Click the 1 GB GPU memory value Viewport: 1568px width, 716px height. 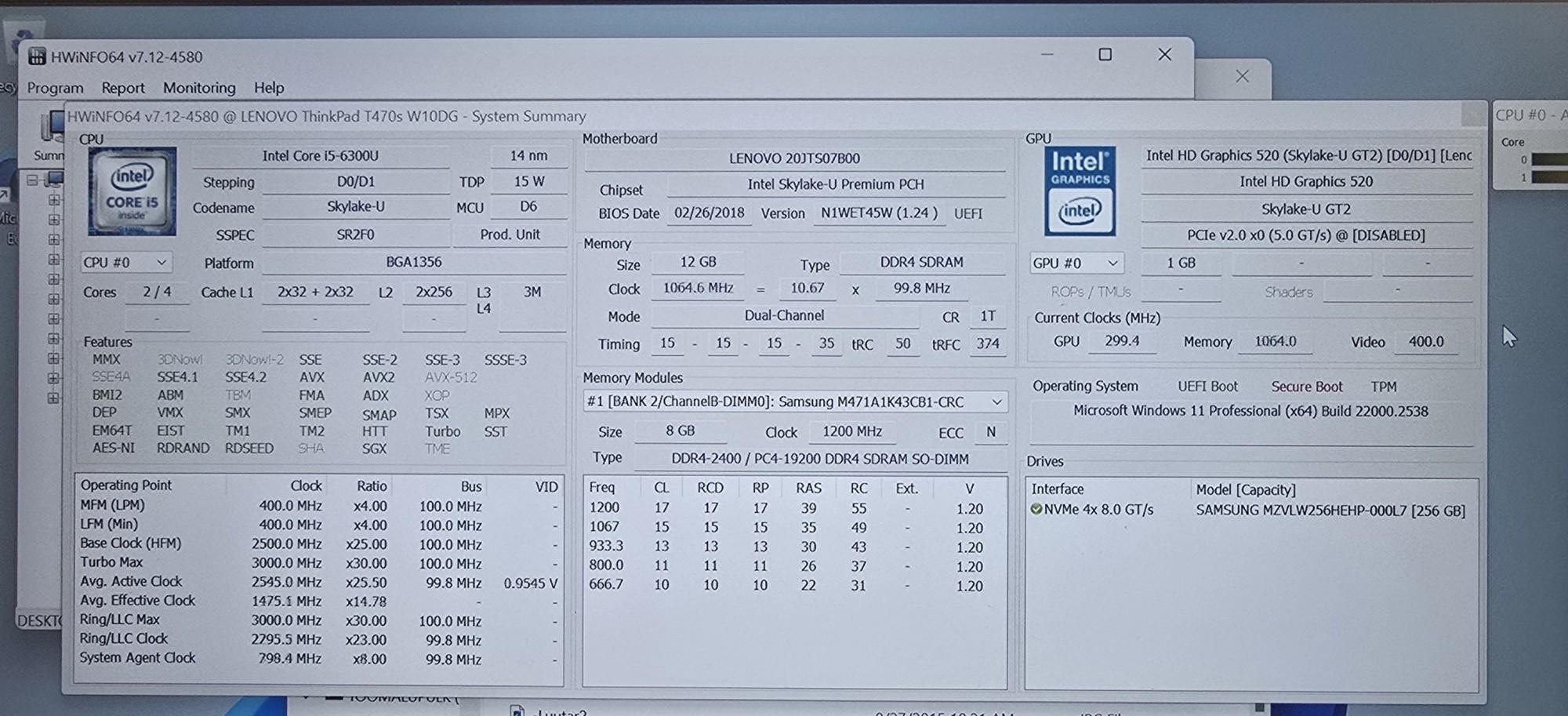click(x=1181, y=264)
